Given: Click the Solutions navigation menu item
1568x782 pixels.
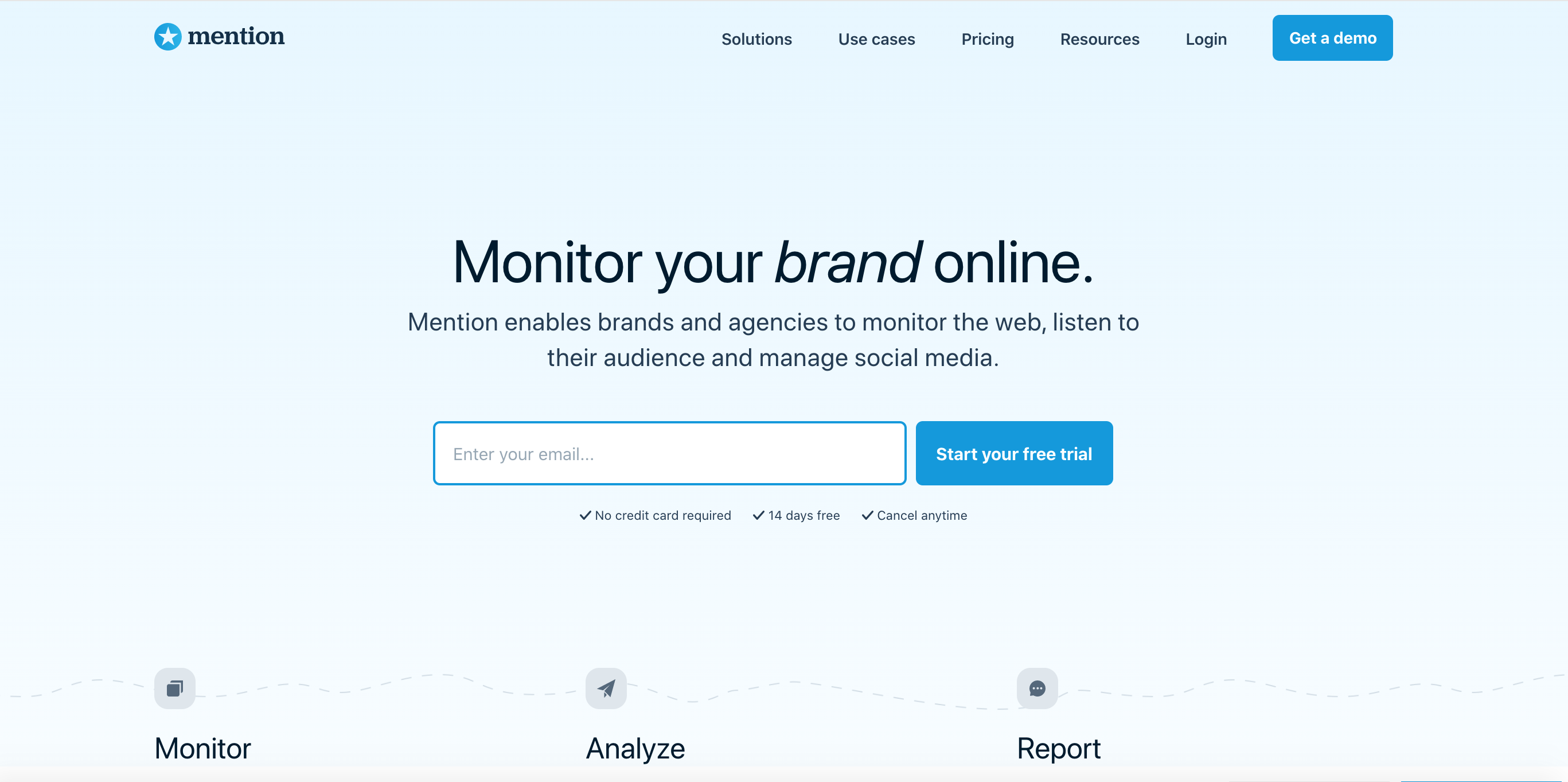Looking at the screenshot, I should click(x=757, y=38).
